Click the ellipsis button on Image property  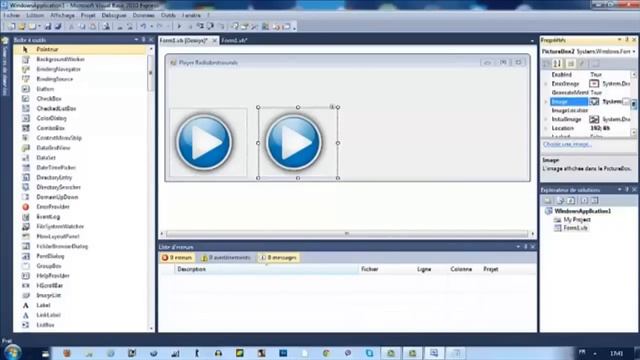tap(626, 102)
